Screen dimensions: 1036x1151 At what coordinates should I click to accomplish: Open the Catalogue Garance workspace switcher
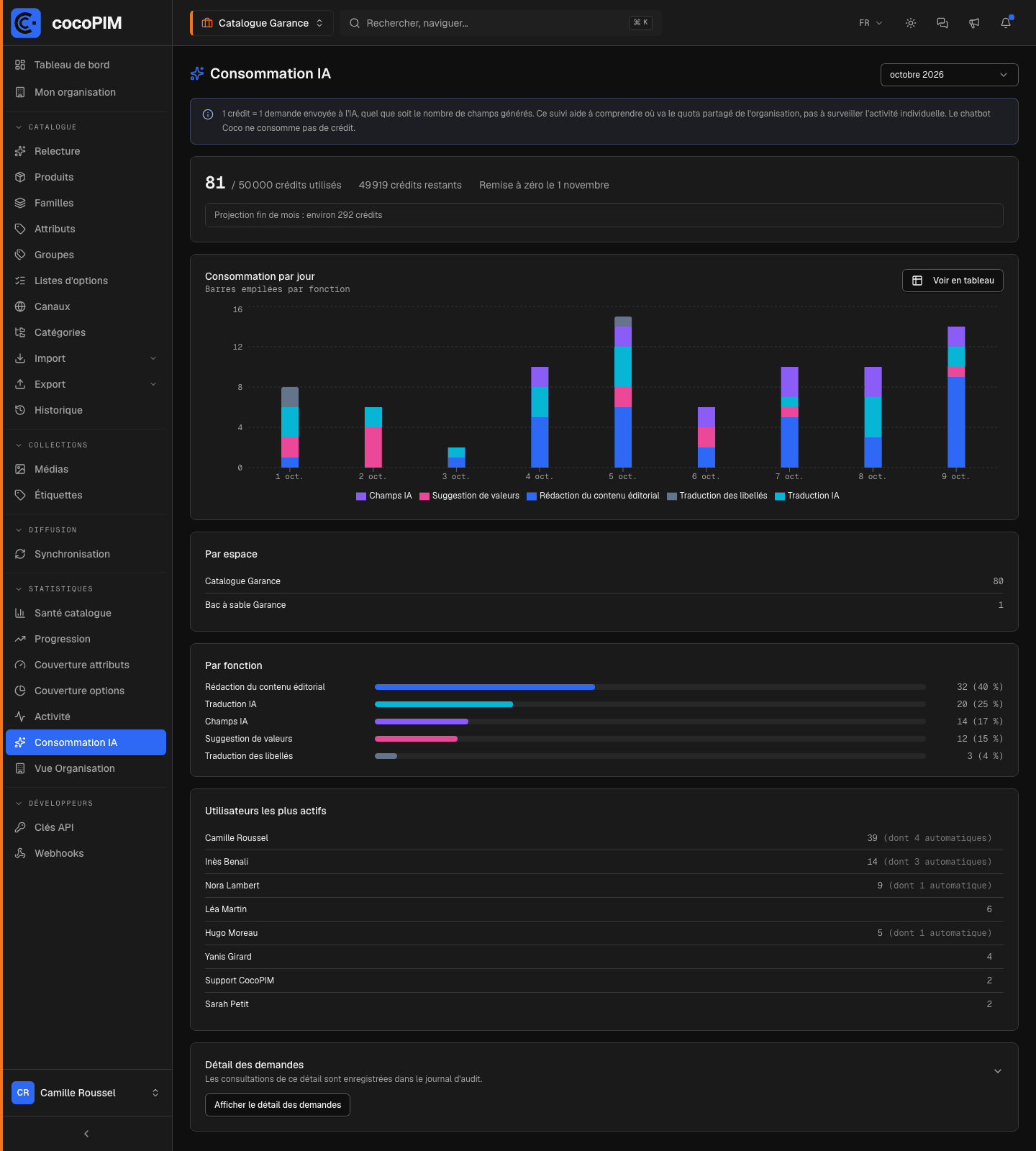pyautogui.click(x=262, y=23)
